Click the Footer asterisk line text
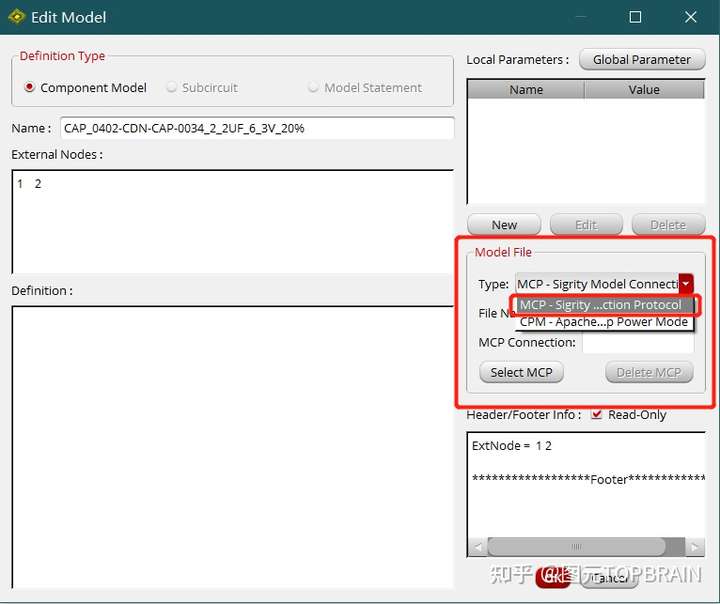Viewport: 720px width, 604px height. 588,479
